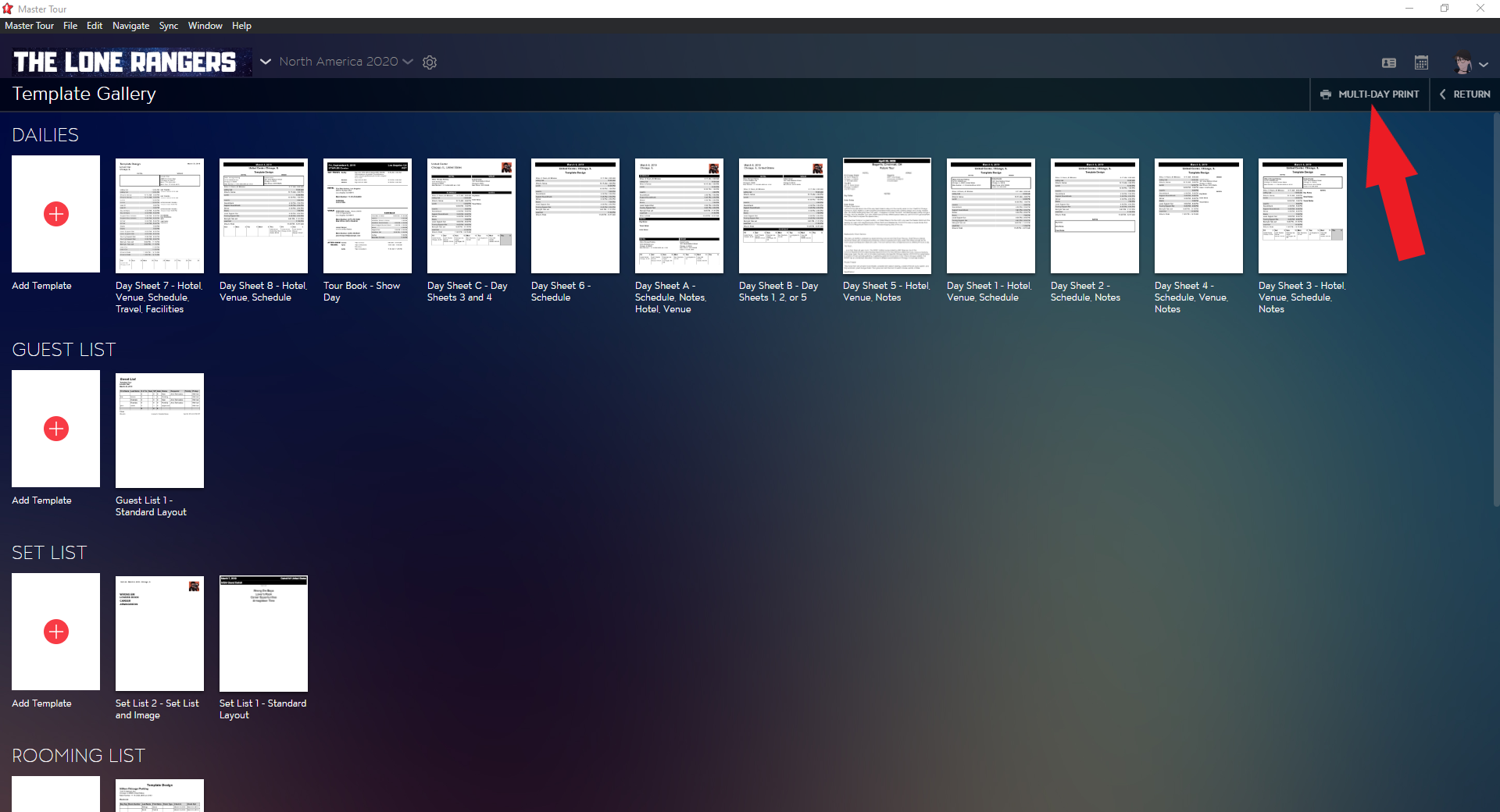Click the RETURN button

(x=1465, y=94)
